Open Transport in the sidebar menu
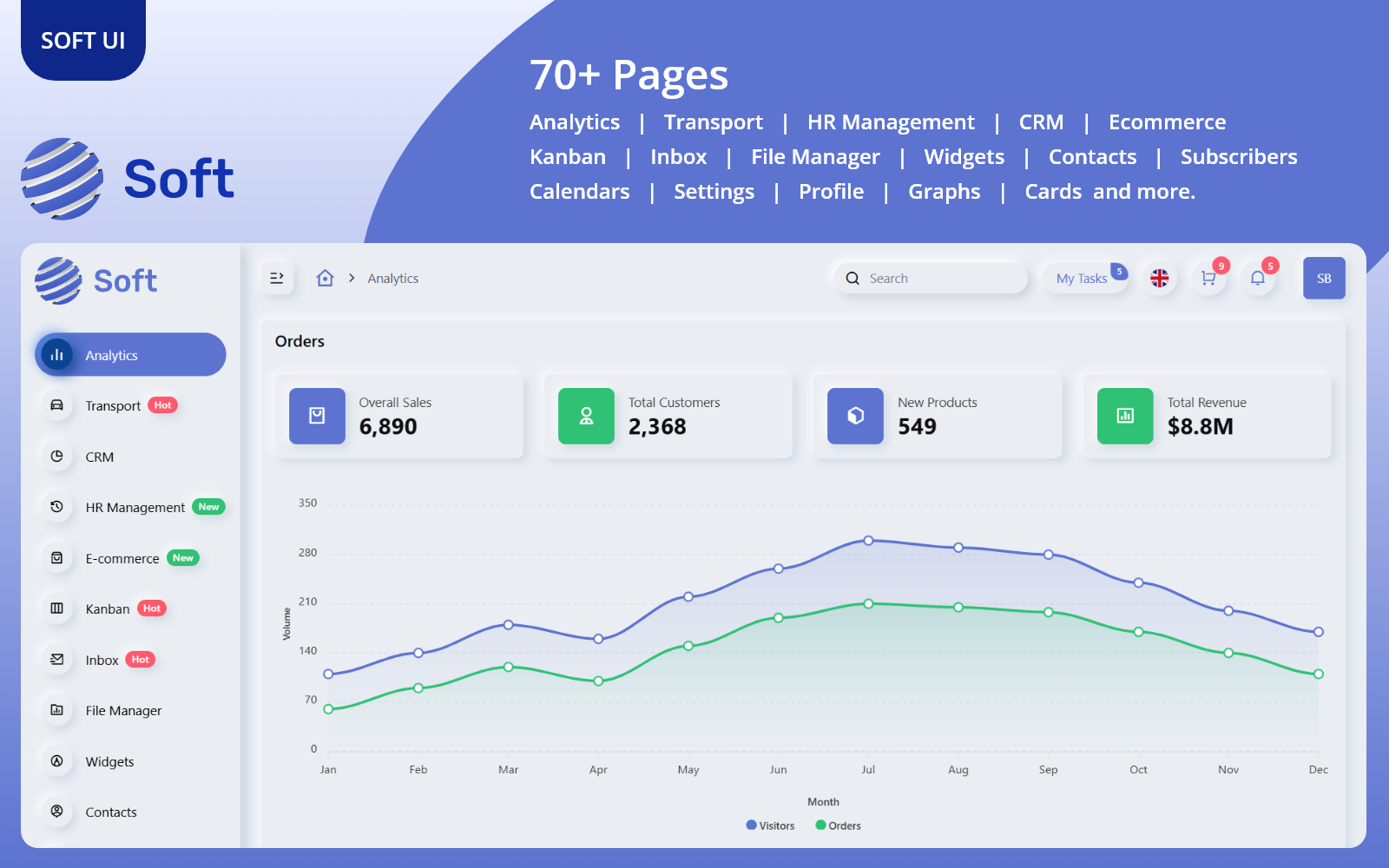Viewport: 1389px width, 868px height. pyautogui.click(x=113, y=406)
